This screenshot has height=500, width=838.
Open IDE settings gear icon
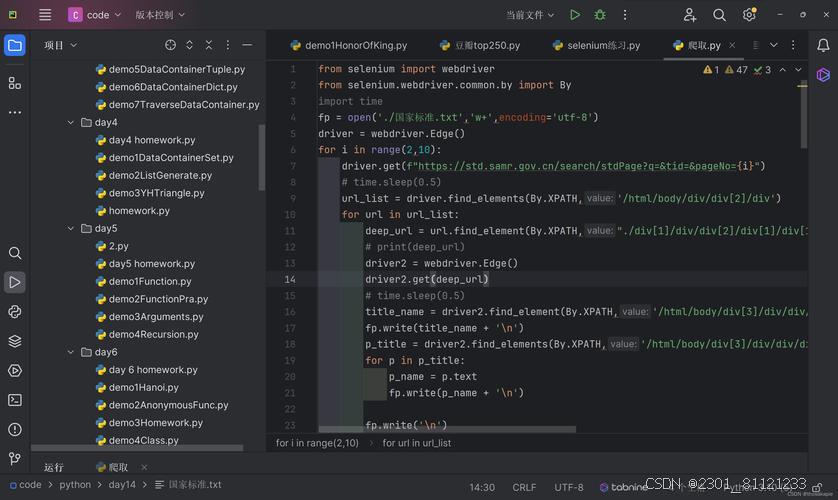click(749, 15)
